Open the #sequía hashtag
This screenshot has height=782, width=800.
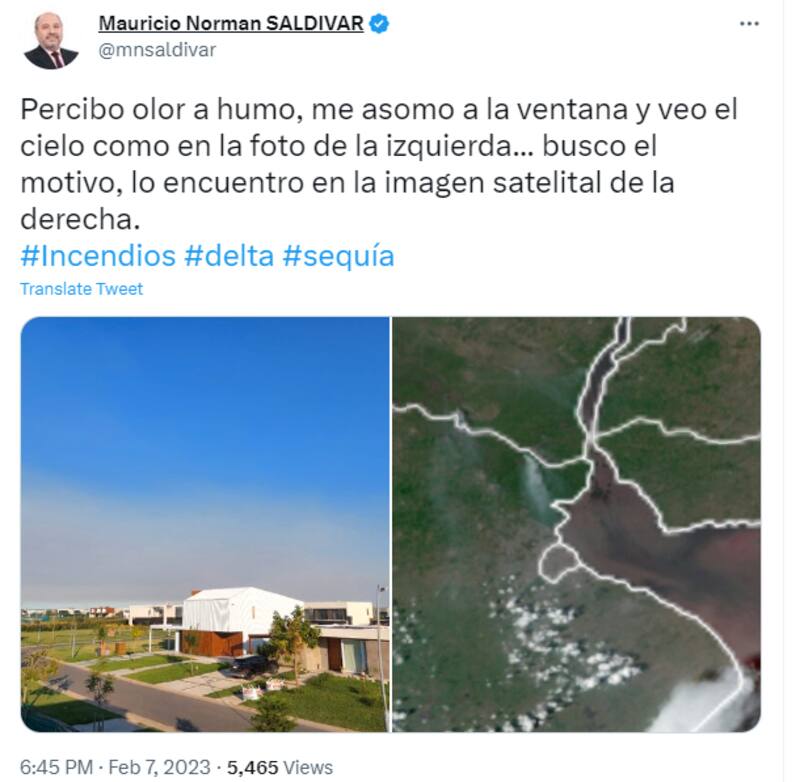tap(339, 256)
